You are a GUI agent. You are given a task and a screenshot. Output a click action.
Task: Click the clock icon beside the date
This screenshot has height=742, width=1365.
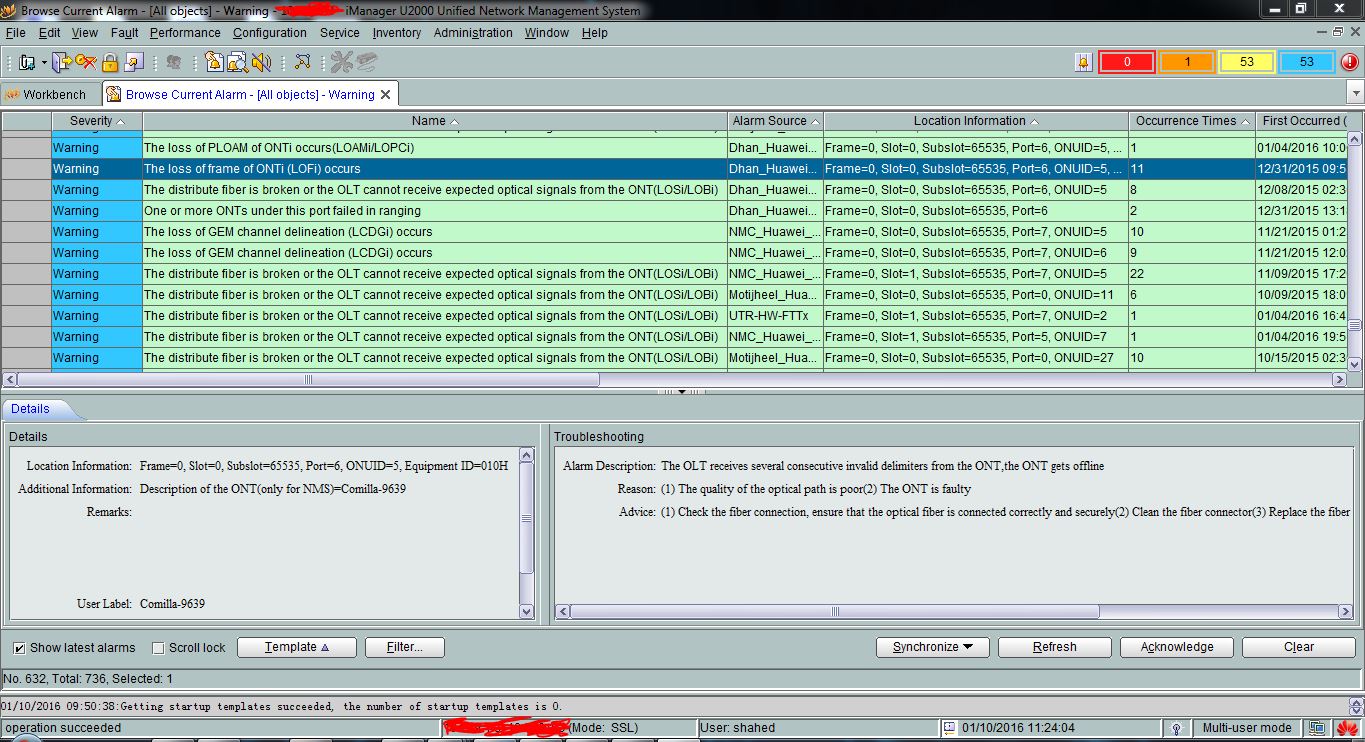click(x=950, y=728)
